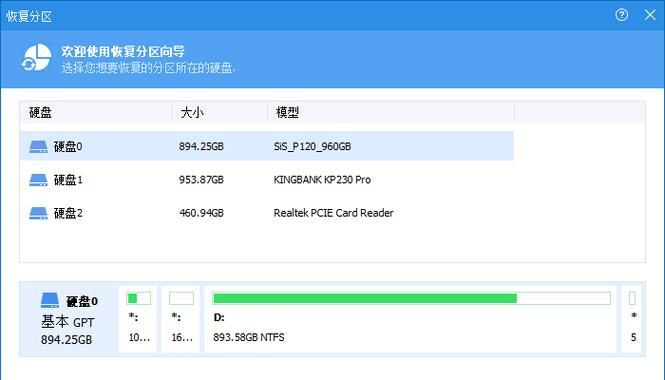Open the help question-mark icon
Viewport: 665px width, 380px height.
click(622, 15)
